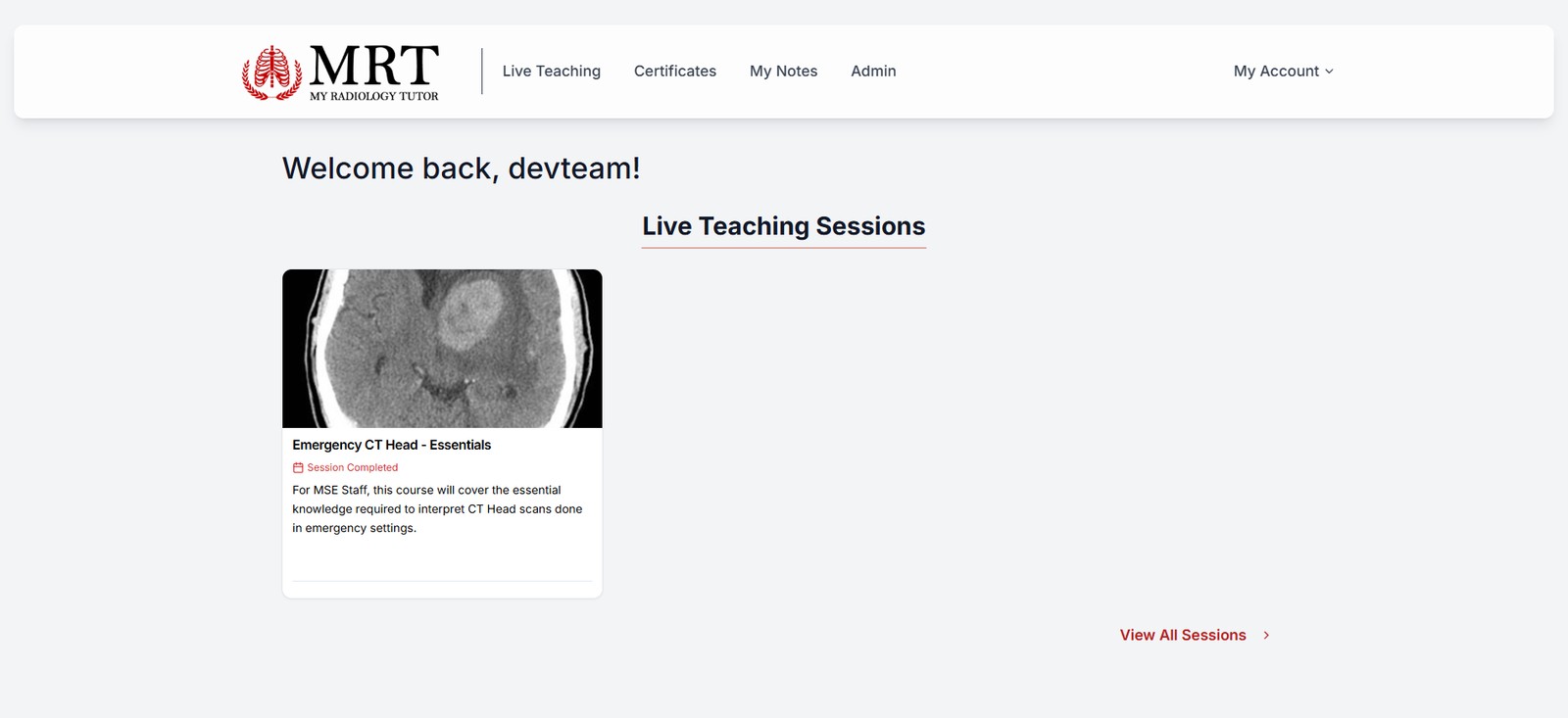Expand the My Account dropdown
The image size is (1568, 718).
[x=1283, y=72]
